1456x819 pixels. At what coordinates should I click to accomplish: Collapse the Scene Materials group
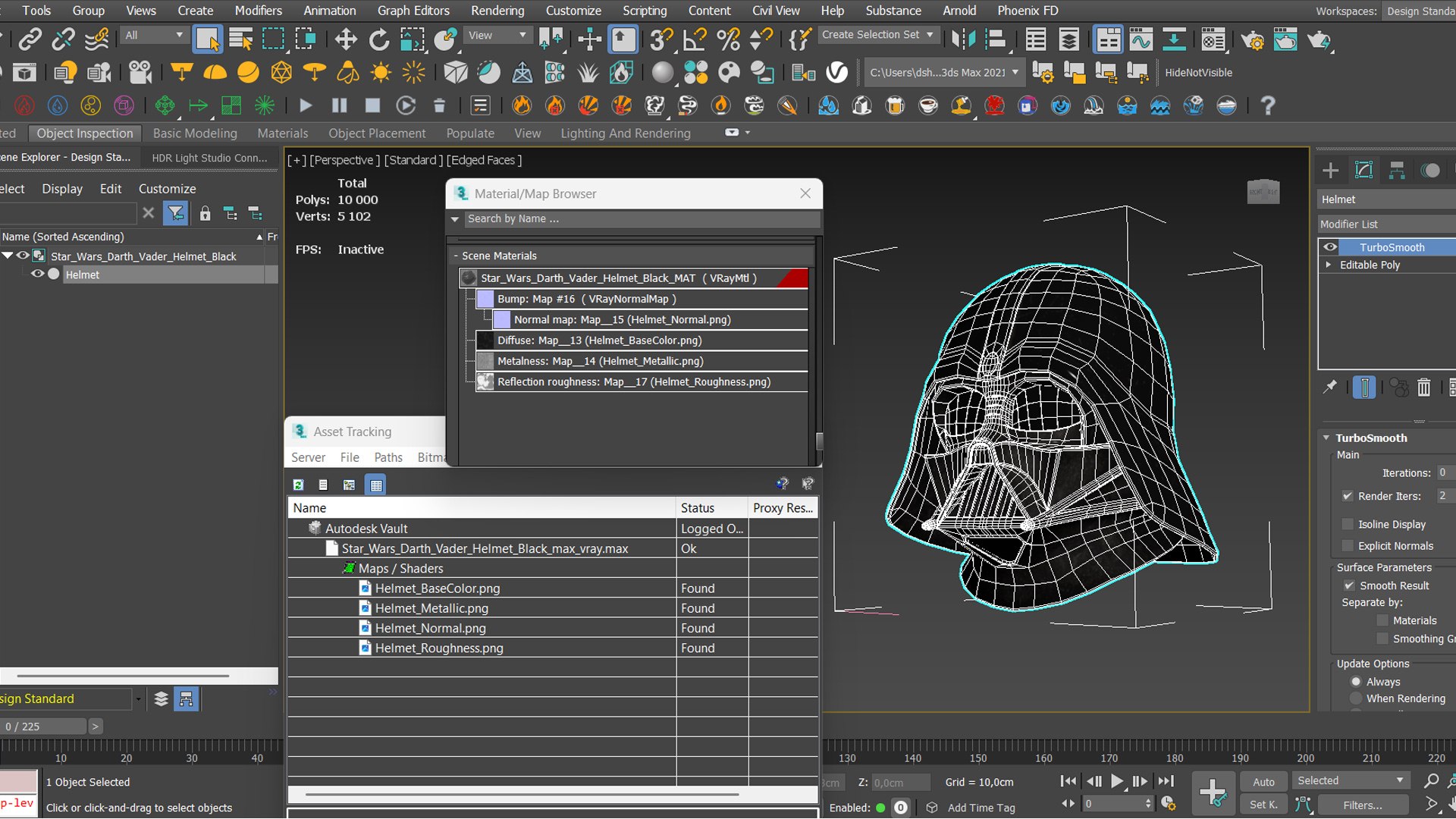point(456,256)
